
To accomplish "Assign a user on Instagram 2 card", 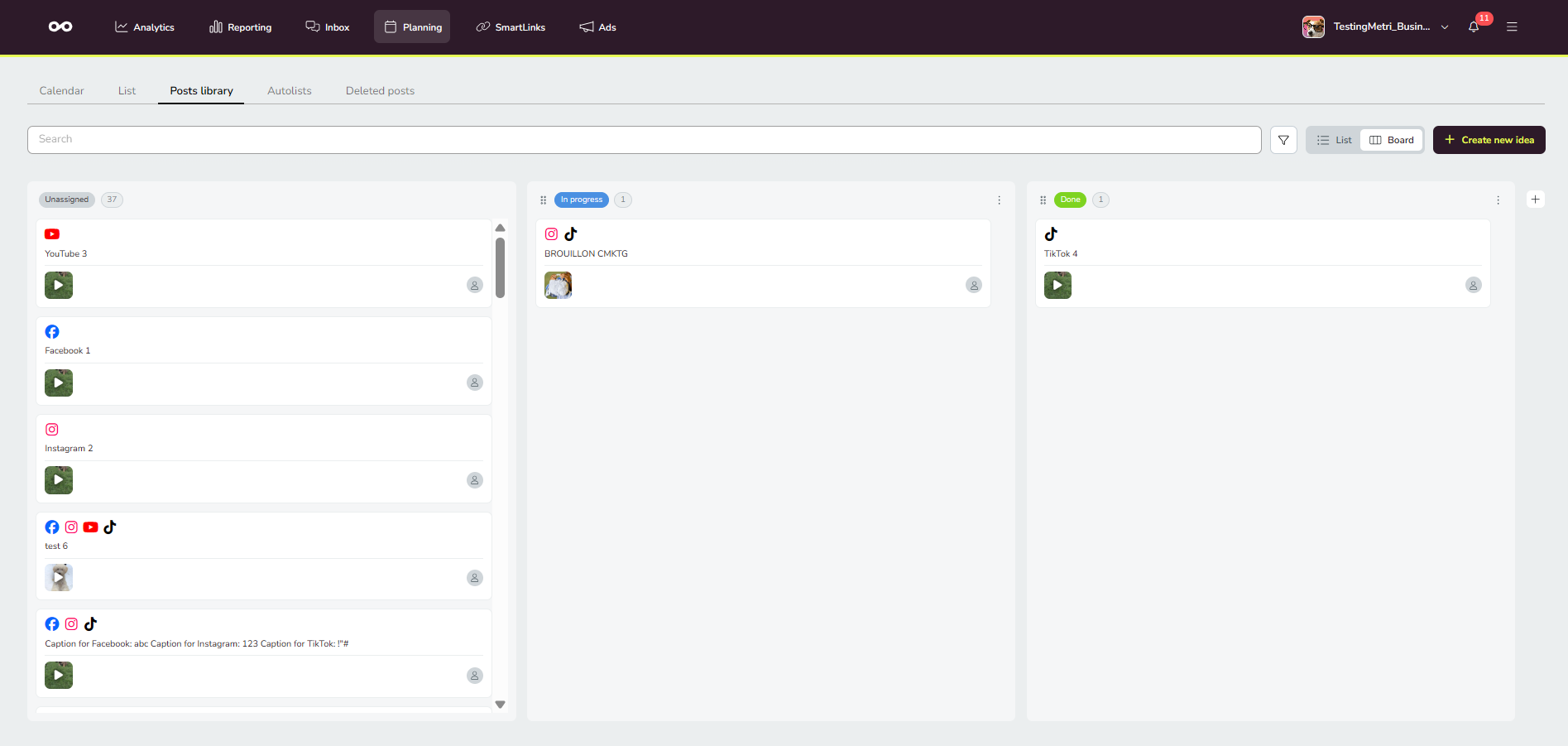I will pyautogui.click(x=475, y=480).
